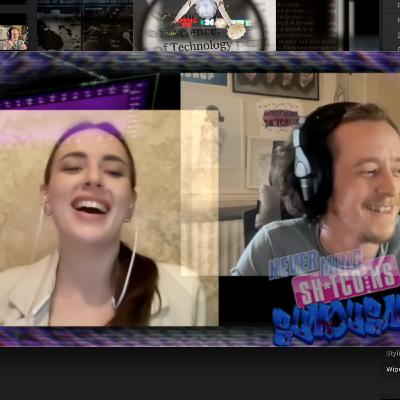400x400 pixels.
Task: Click the blue sign behind the man
Action: 204,79
